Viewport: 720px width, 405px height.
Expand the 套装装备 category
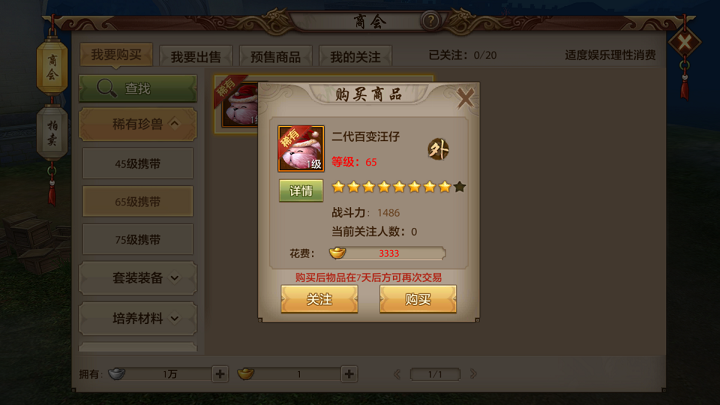[x=138, y=278]
